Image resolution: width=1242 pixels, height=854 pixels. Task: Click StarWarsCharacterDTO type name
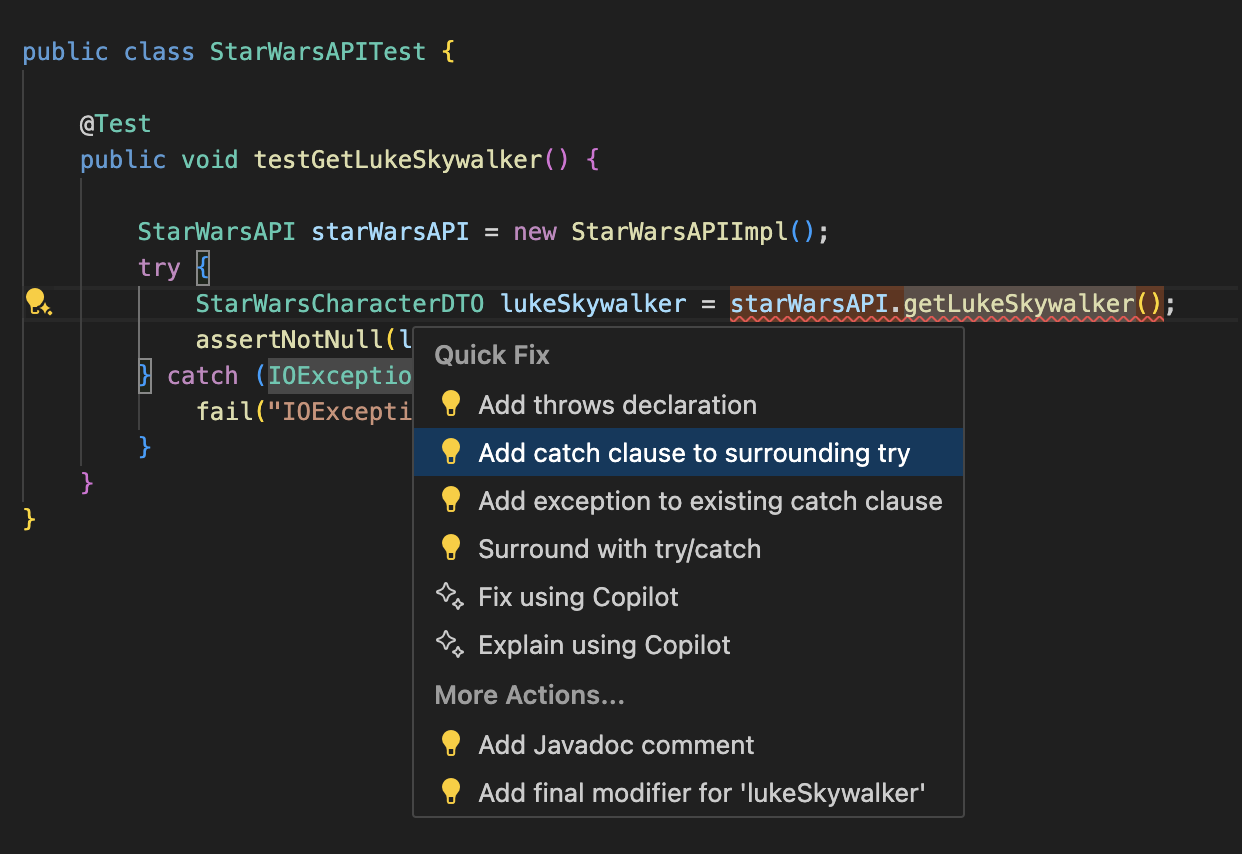click(x=340, y=304)
